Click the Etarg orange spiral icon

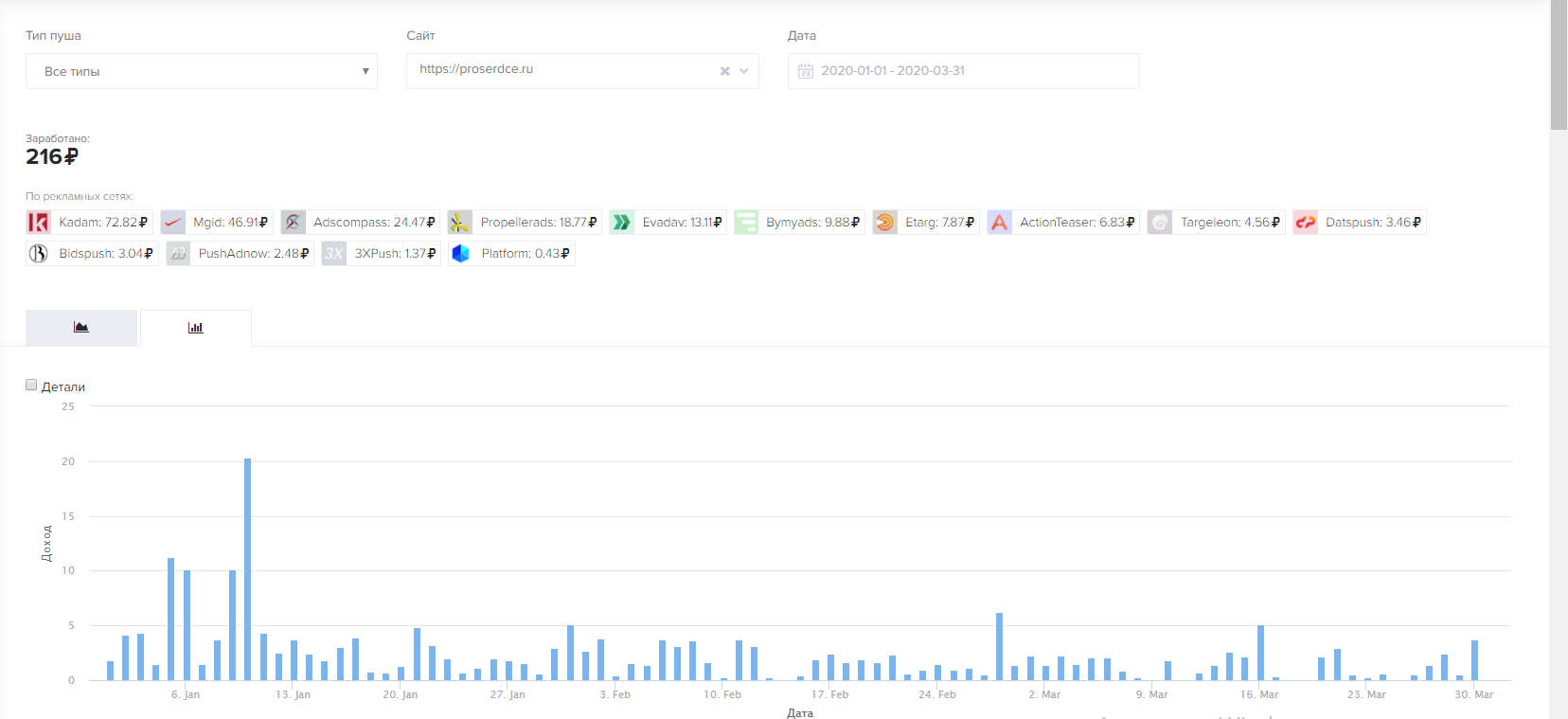(x=884, y=223)
